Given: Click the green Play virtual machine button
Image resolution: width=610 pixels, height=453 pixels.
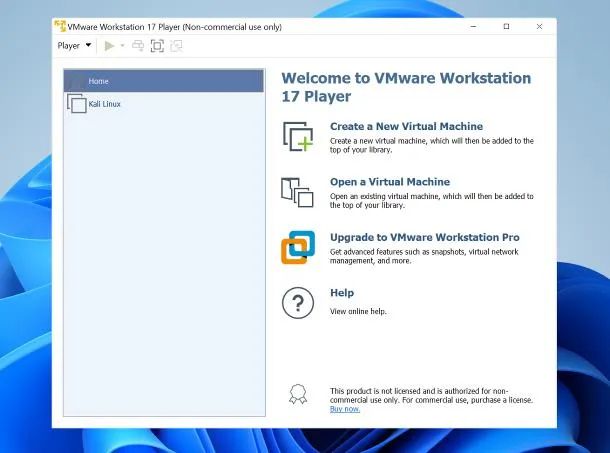Looking at the screenshot, I should coord(109,46).
